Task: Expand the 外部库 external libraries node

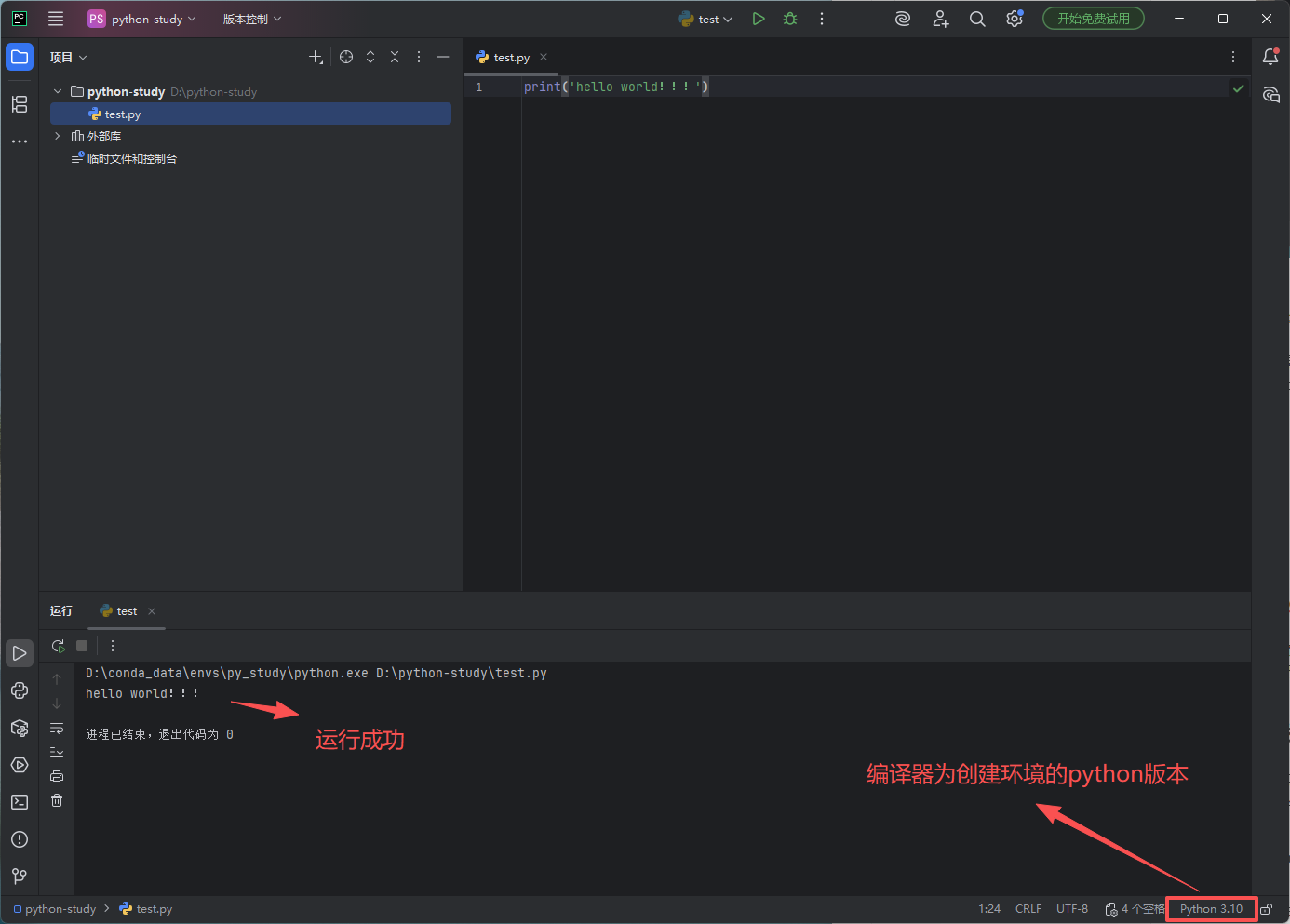Action: (58, 136)
